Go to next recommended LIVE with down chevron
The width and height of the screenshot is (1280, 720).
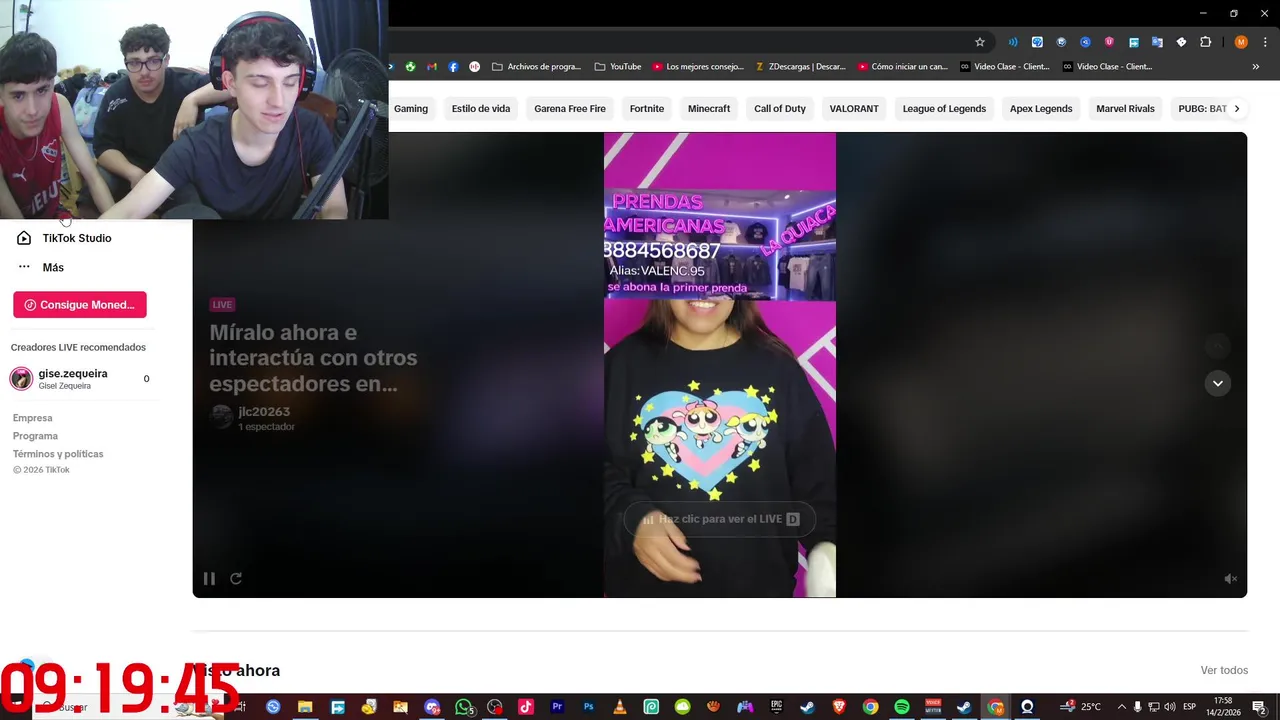click(1217, 383)
